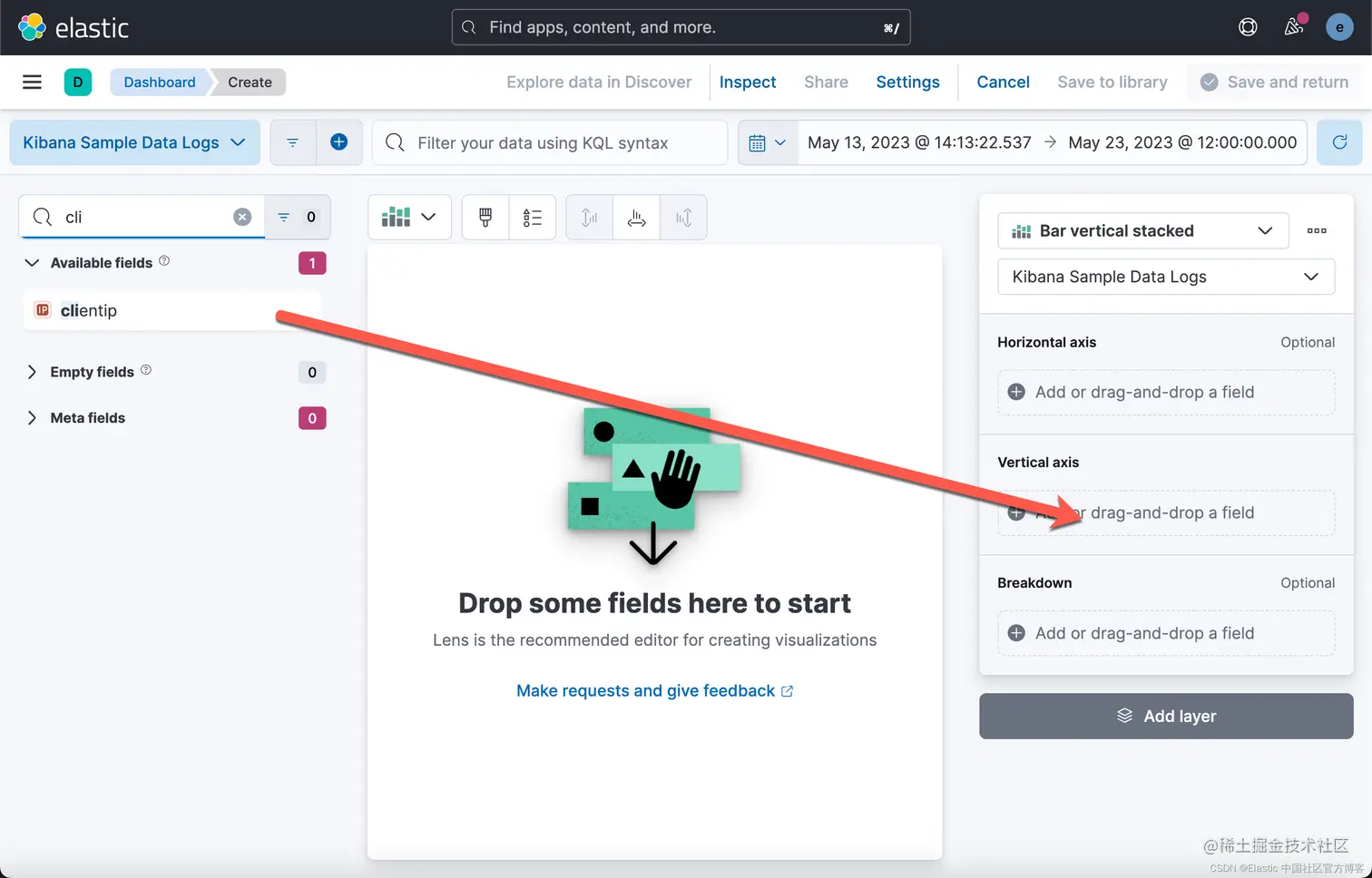1372x878 pixels.
Task: Cancel the visualization editing
Action: [1003, 82]
